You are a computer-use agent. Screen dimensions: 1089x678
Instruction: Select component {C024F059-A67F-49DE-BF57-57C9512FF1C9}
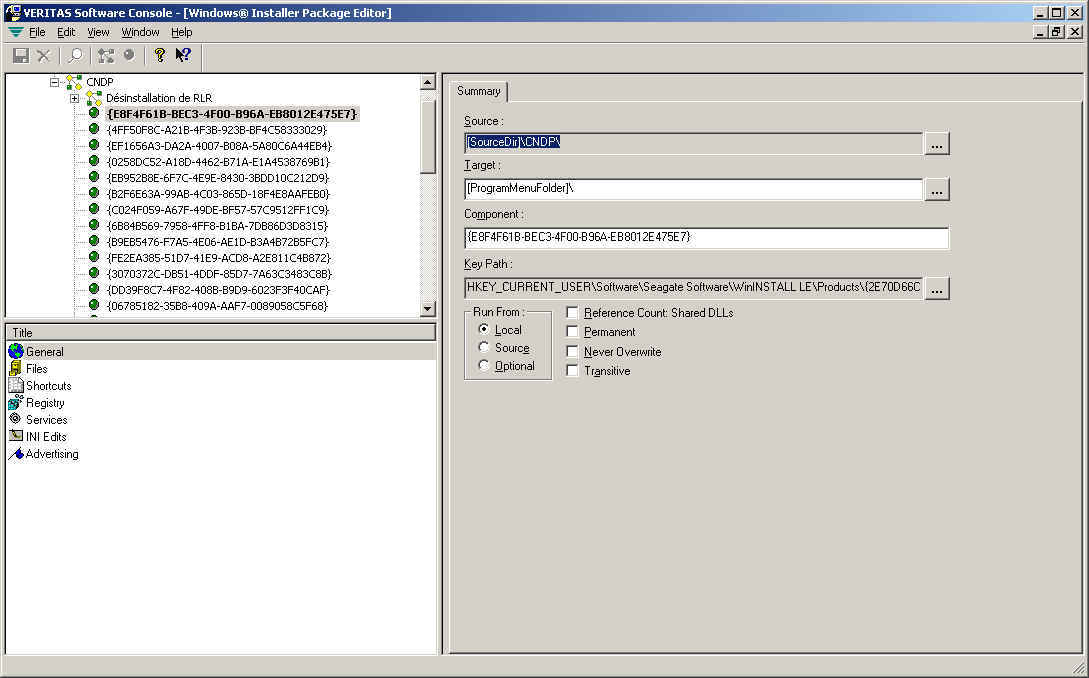(218, 210)
